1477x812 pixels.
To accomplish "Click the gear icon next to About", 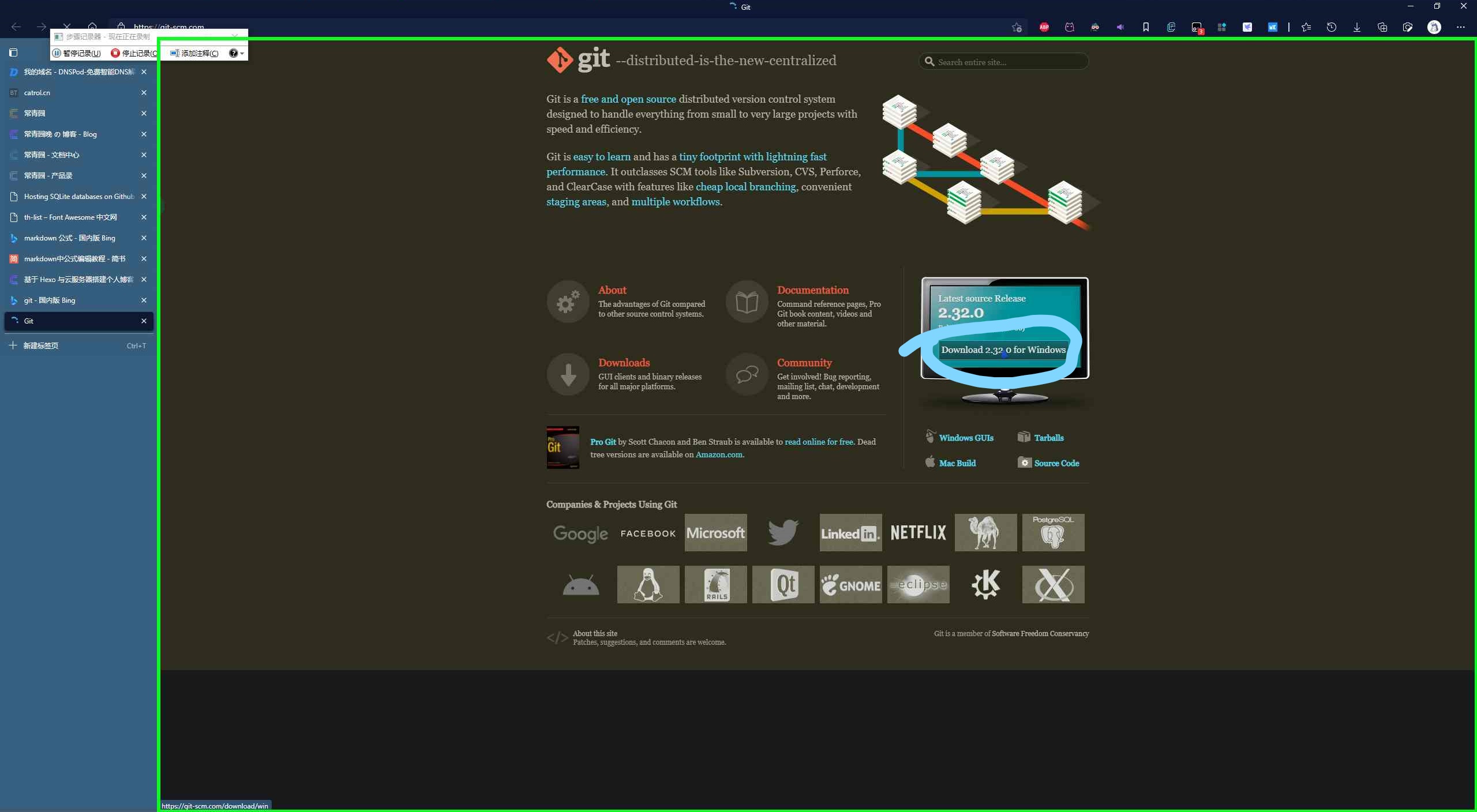I will [x=568, y=302].
